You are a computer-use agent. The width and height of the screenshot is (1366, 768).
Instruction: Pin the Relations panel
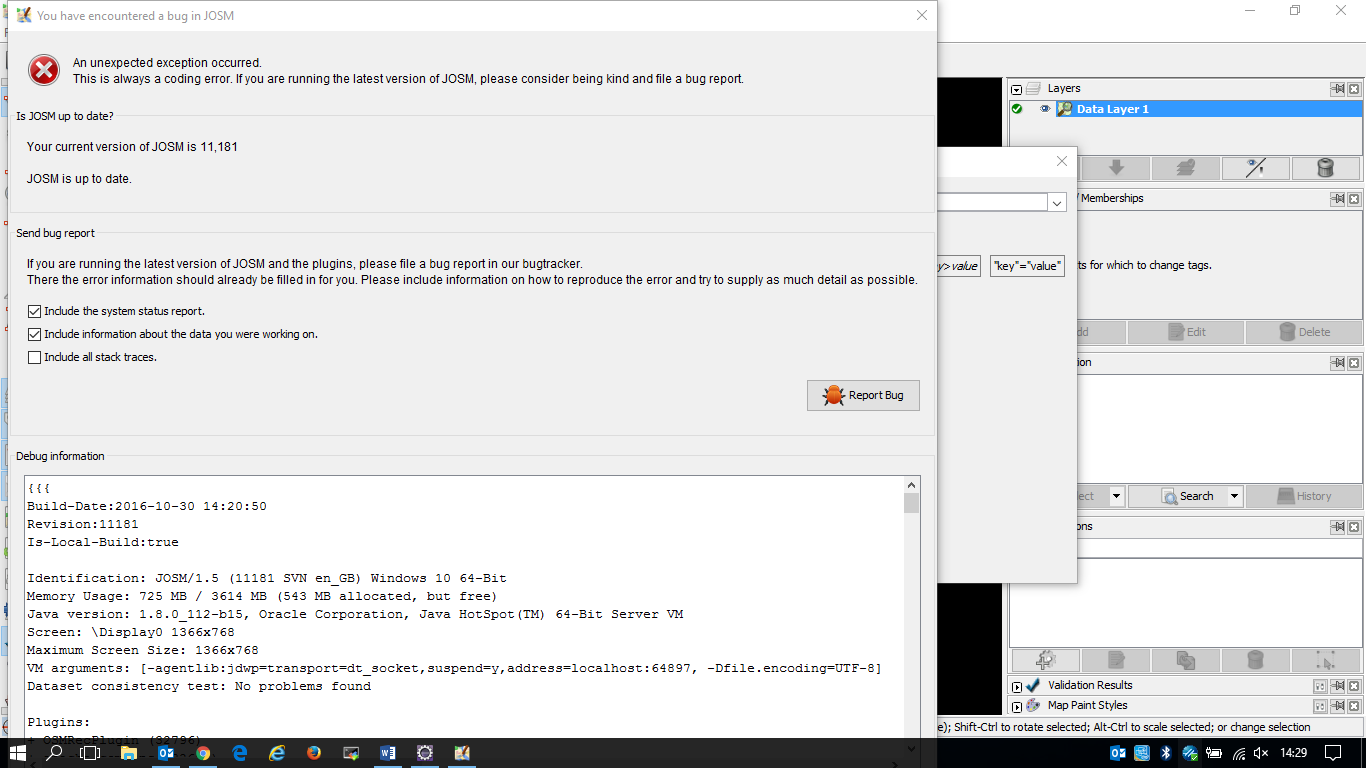pos(1337,527)
